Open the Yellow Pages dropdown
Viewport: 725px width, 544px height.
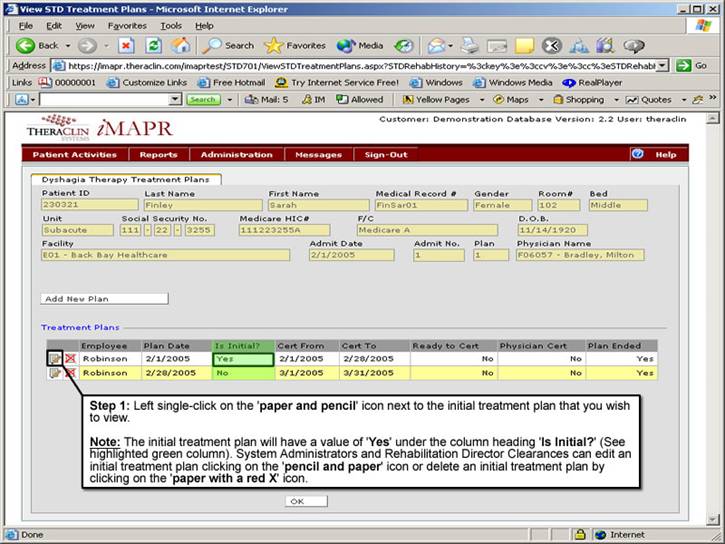pos(482,100)
